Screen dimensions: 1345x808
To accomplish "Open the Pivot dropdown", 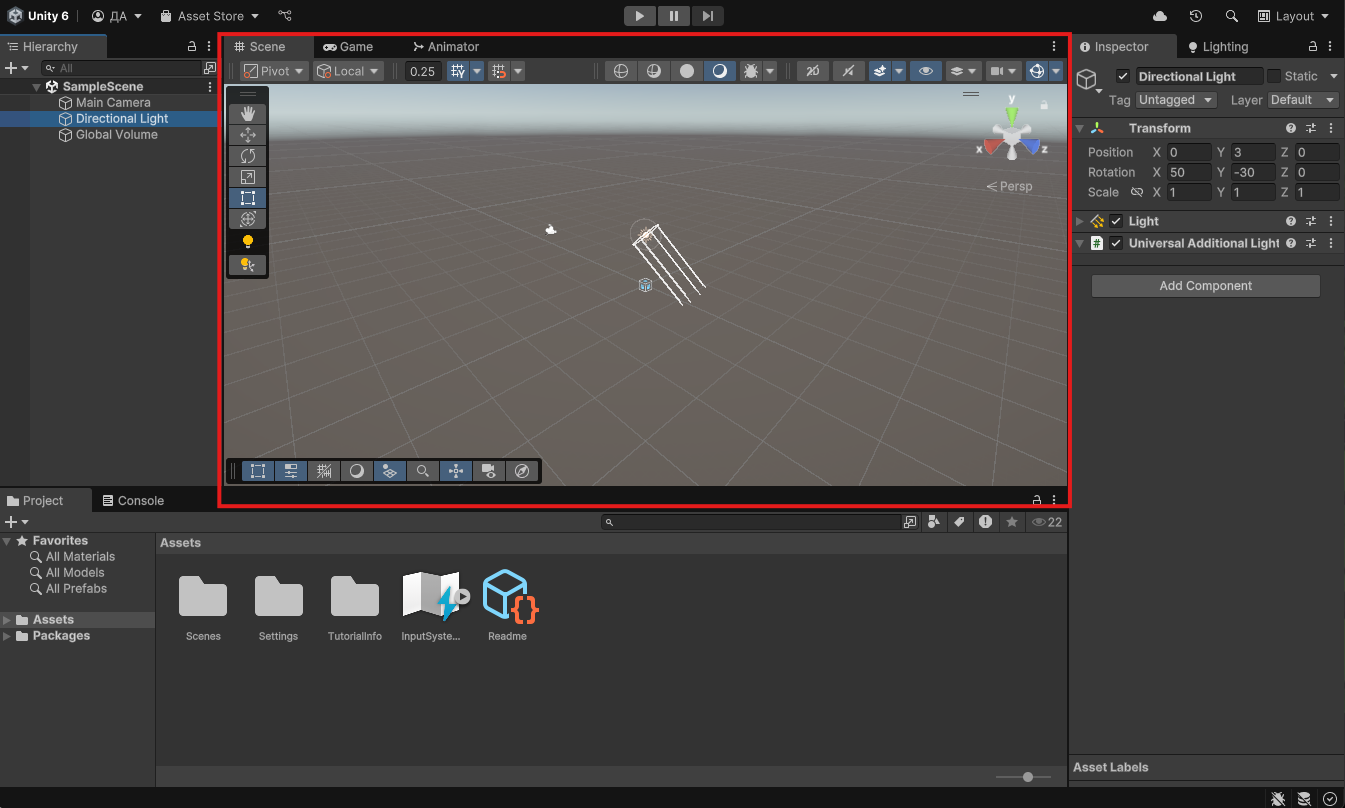I will (x=273, y=71).
